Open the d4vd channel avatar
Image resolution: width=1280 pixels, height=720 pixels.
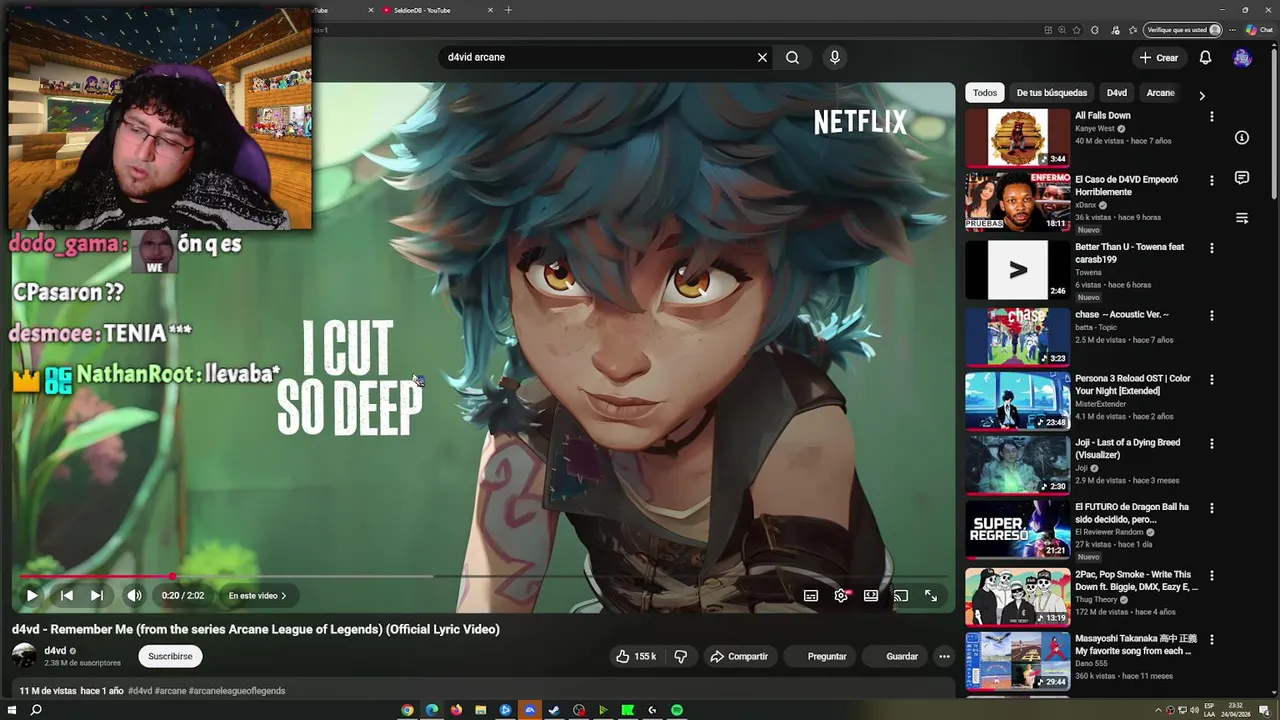(24, 656)
